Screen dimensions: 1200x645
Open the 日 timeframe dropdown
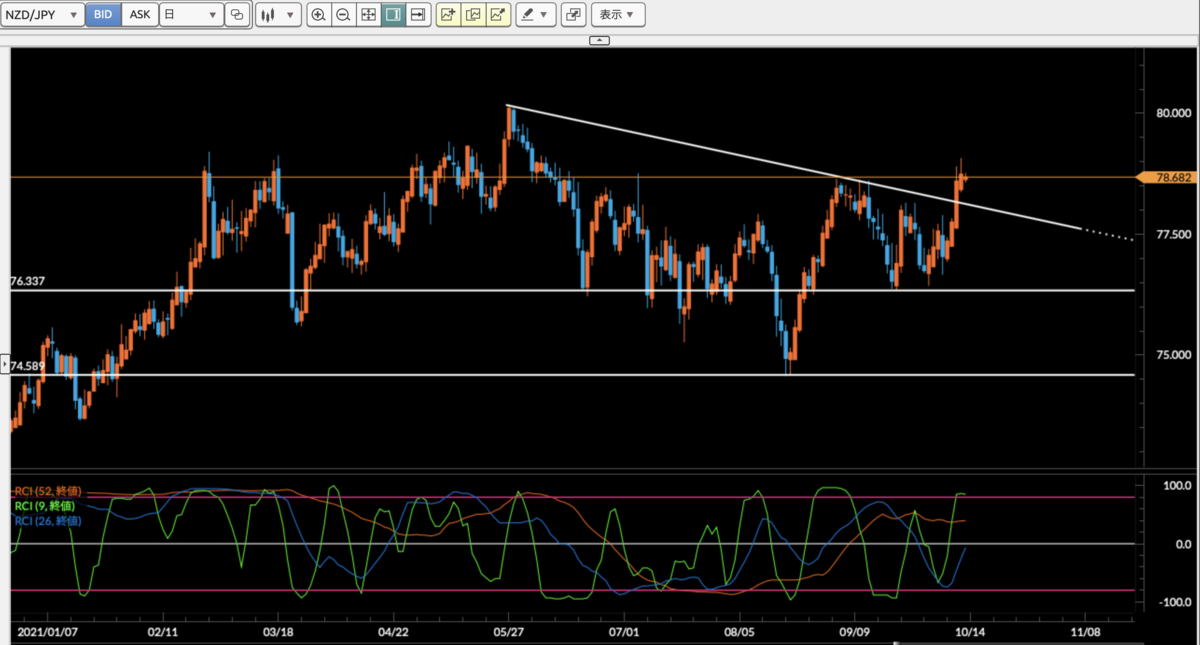(191, 15)
